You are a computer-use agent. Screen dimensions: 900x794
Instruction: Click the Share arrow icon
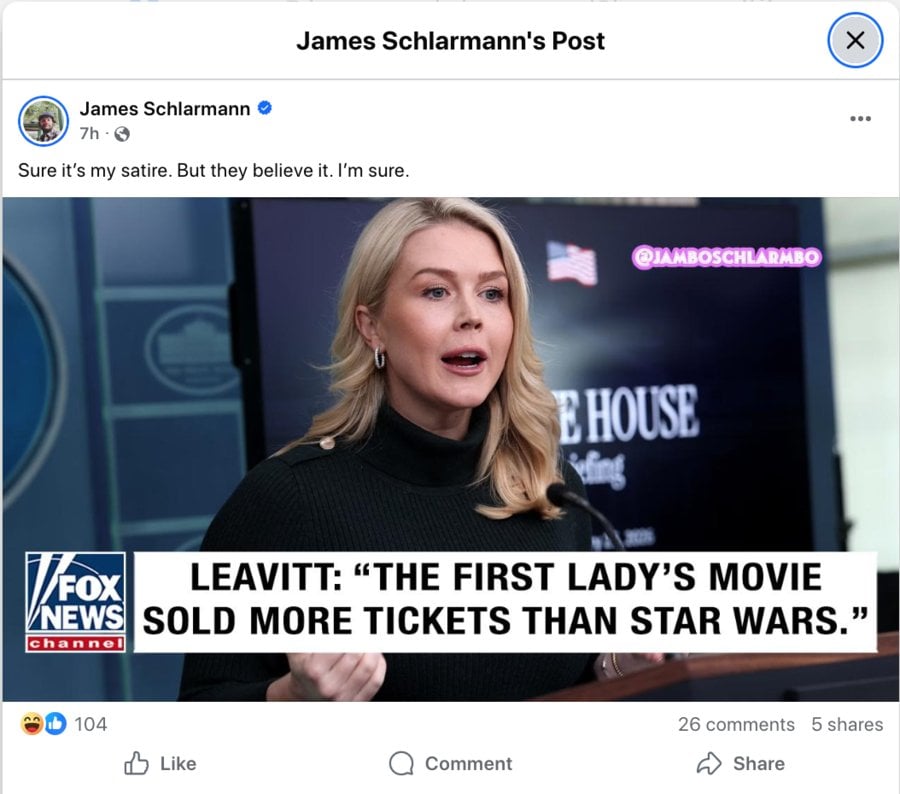click(x=709, y=763)
